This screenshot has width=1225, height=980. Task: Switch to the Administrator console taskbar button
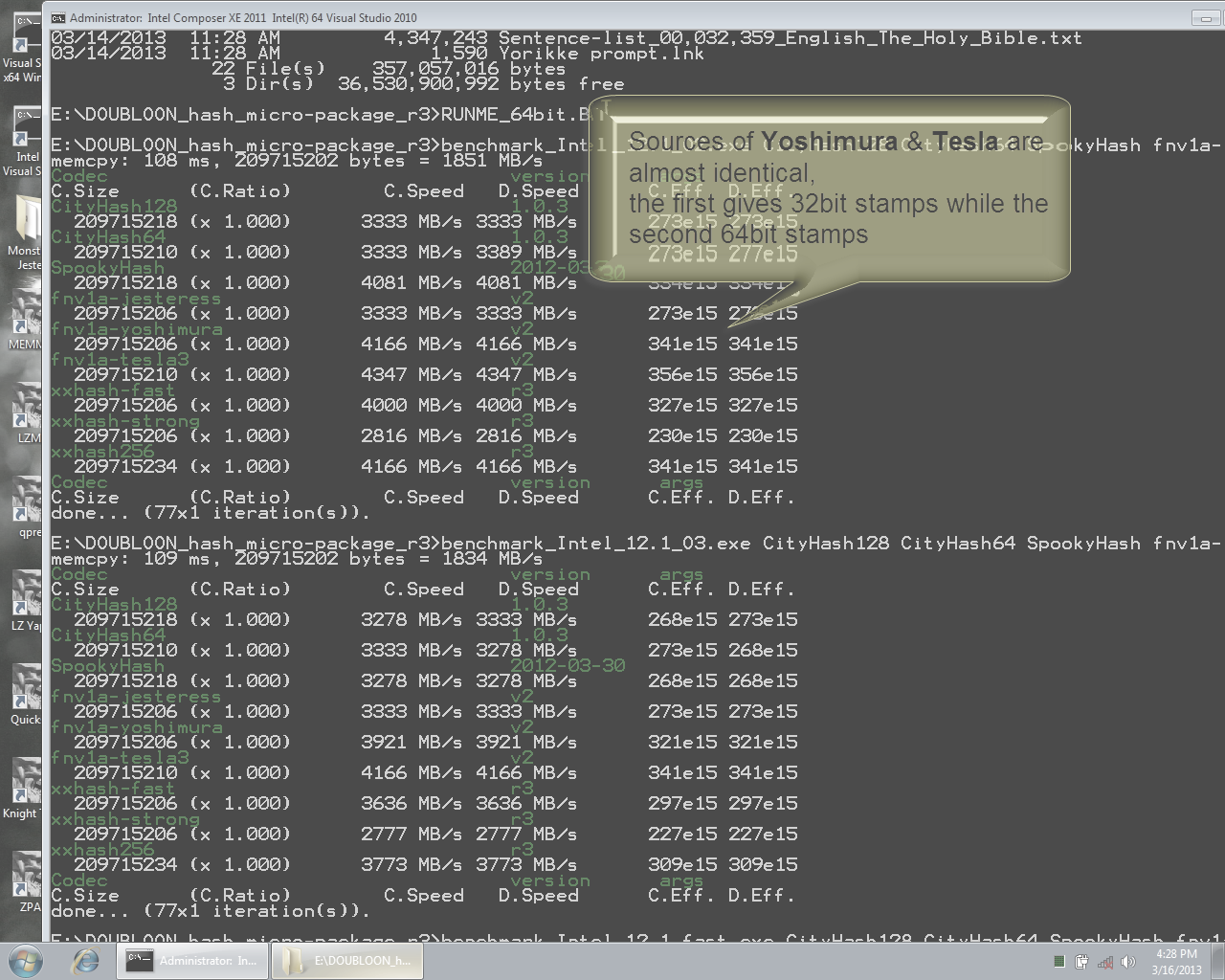pyautogui.click(x=191, y=961)
